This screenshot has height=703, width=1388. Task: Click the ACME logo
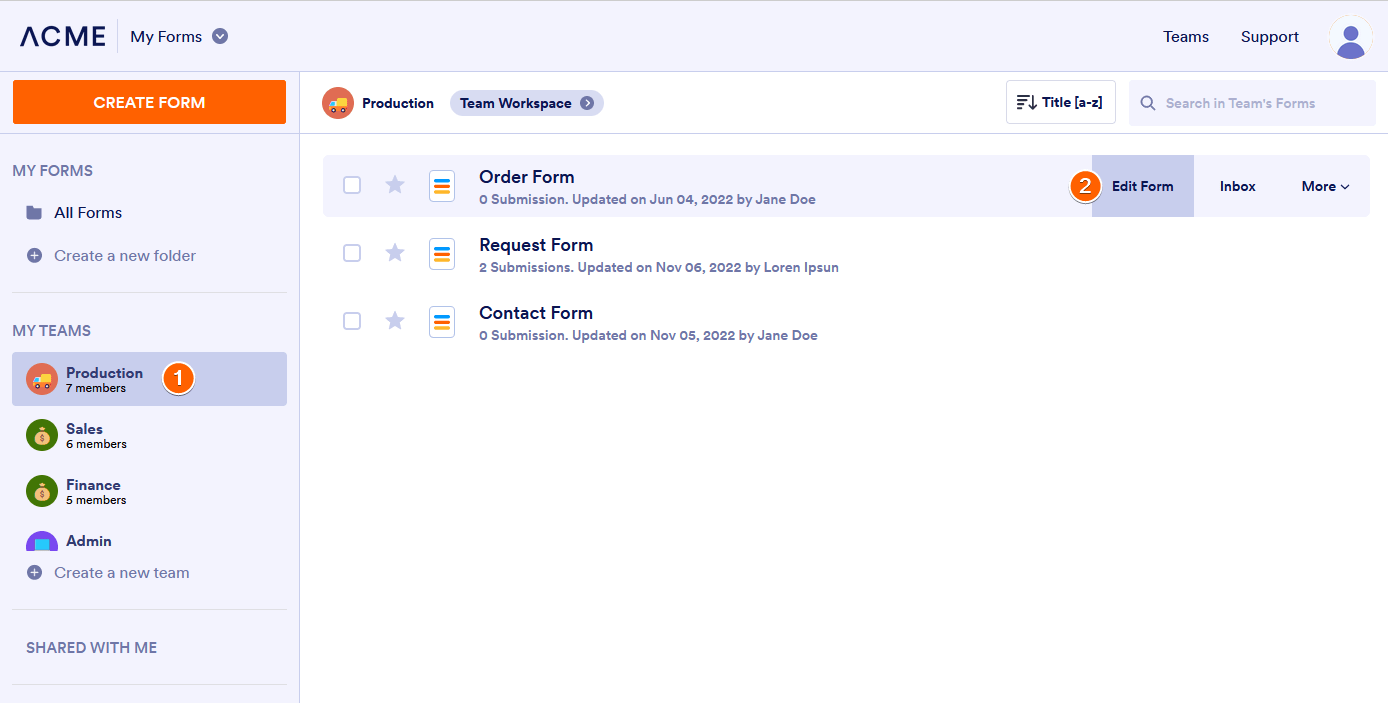[63, 37]
